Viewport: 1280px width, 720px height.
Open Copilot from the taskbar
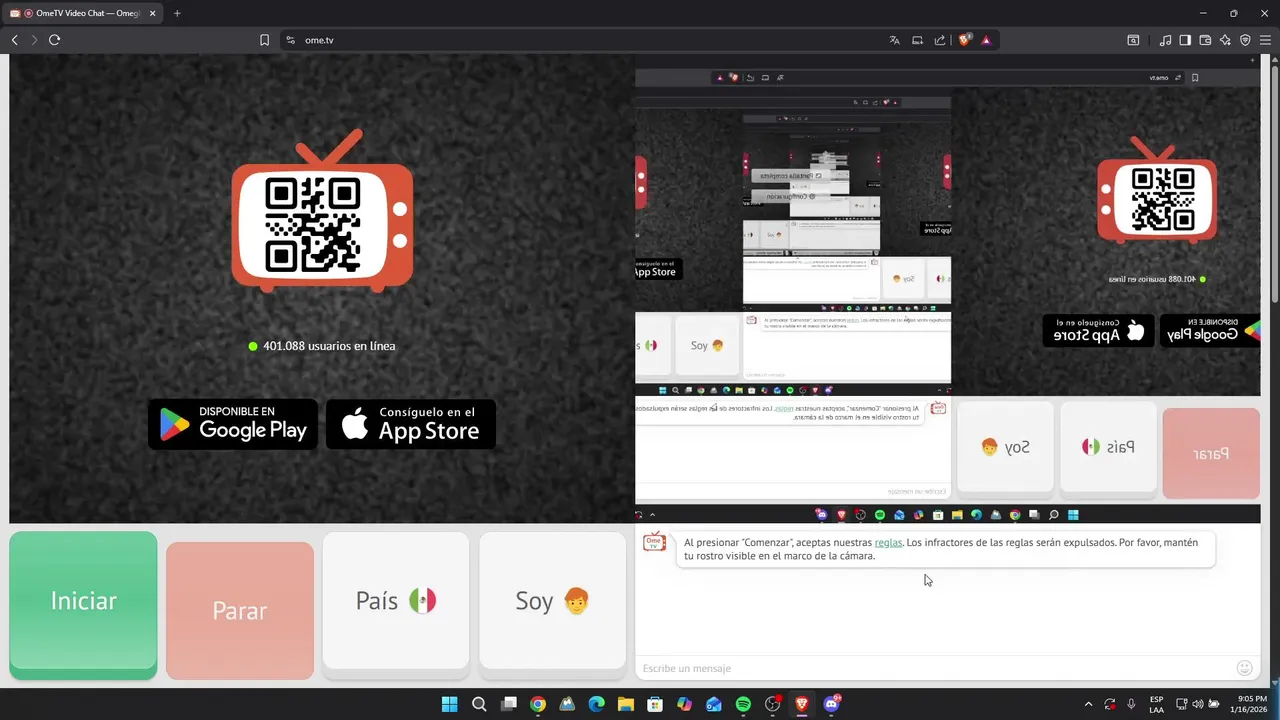click(x=684, y=704)
